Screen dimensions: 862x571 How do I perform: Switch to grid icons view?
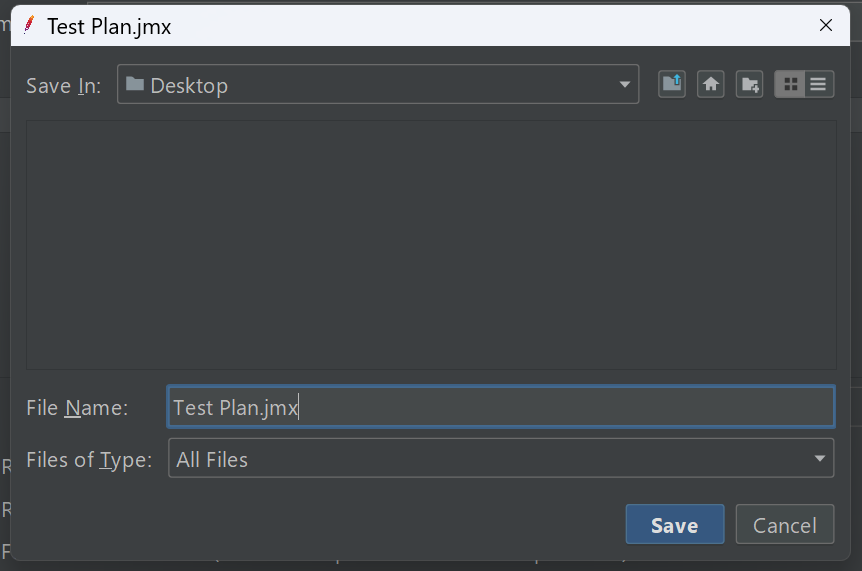[x=790, y=84]
